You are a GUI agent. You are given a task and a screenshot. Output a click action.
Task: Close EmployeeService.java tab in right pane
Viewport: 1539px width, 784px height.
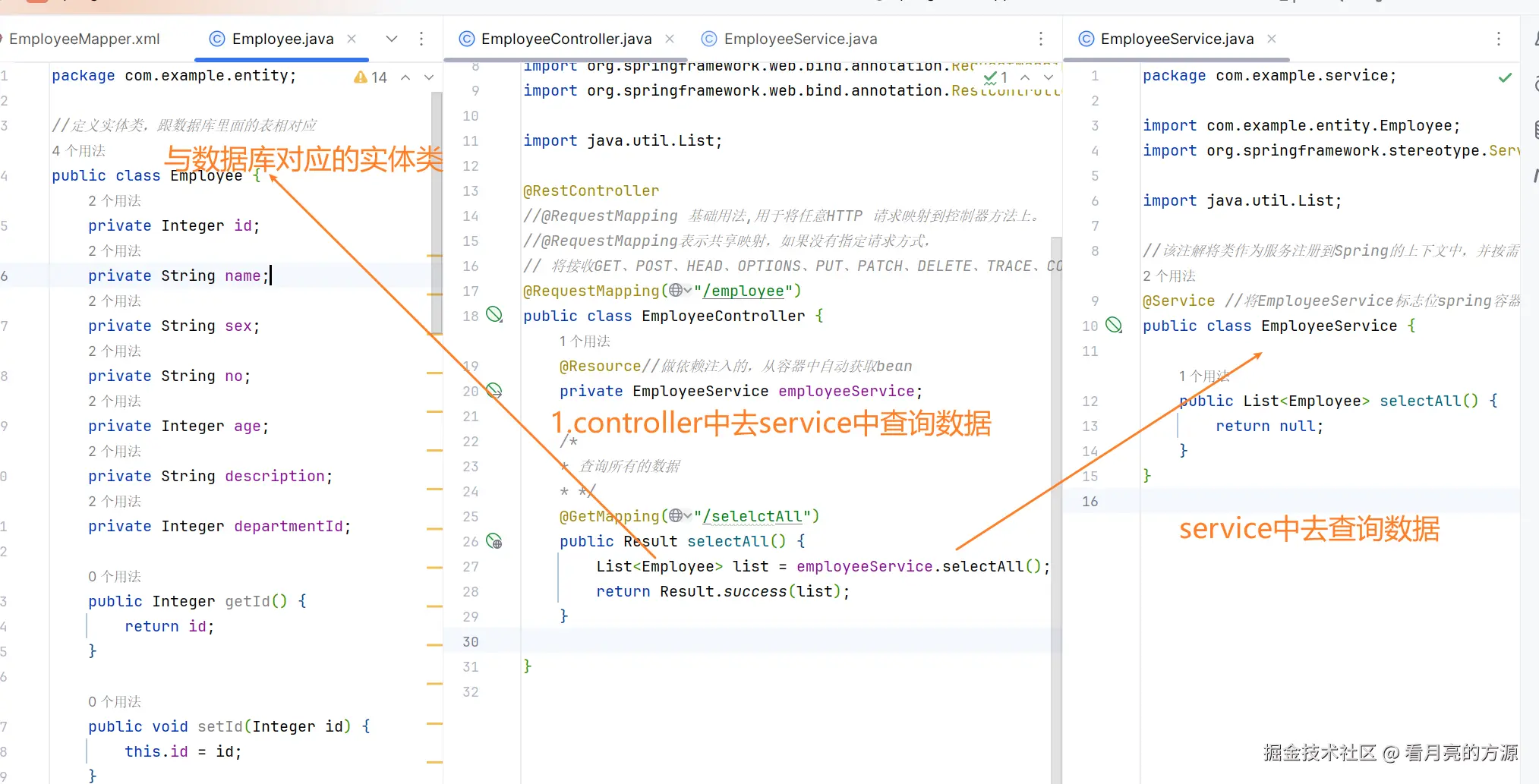coord(1272,39)
